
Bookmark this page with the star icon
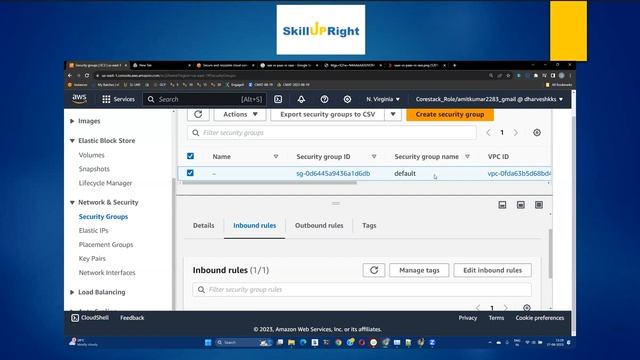point(508,76)
